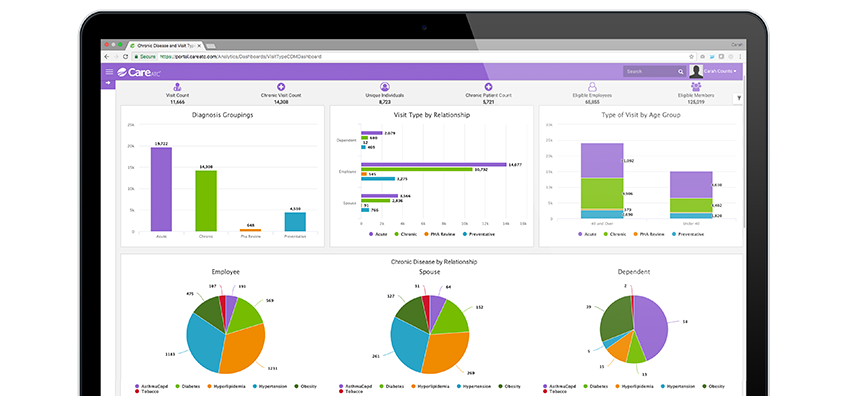Close the Chronic Disease browser tab
This screenshot has height=396, width=846.
coord(199,46)
